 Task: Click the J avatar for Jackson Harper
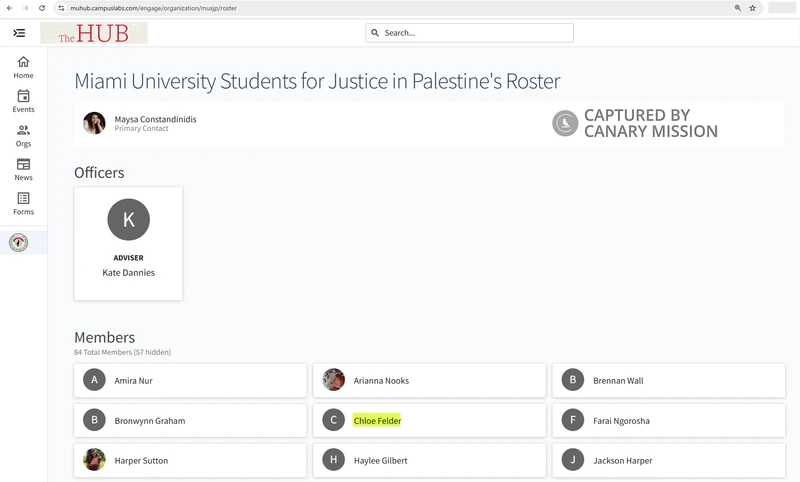pos(573,460)
